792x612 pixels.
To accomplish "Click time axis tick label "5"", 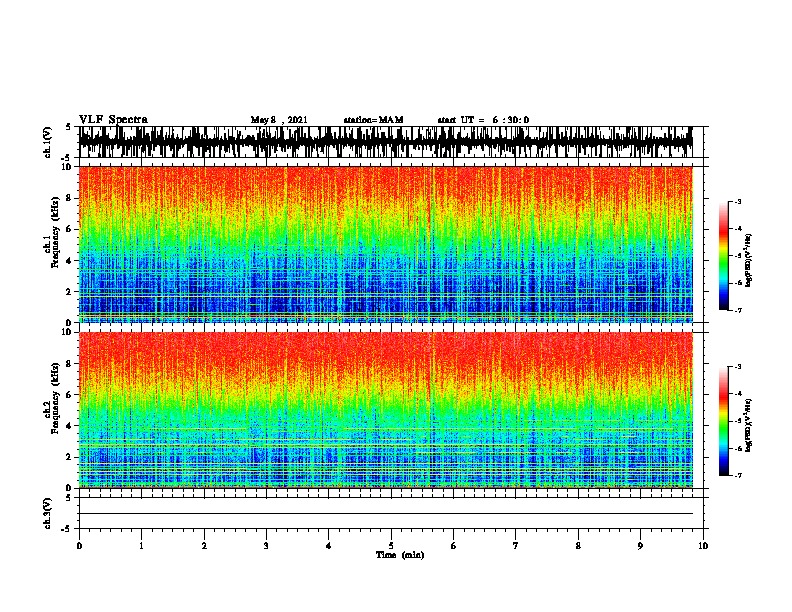I will point(391,546).
